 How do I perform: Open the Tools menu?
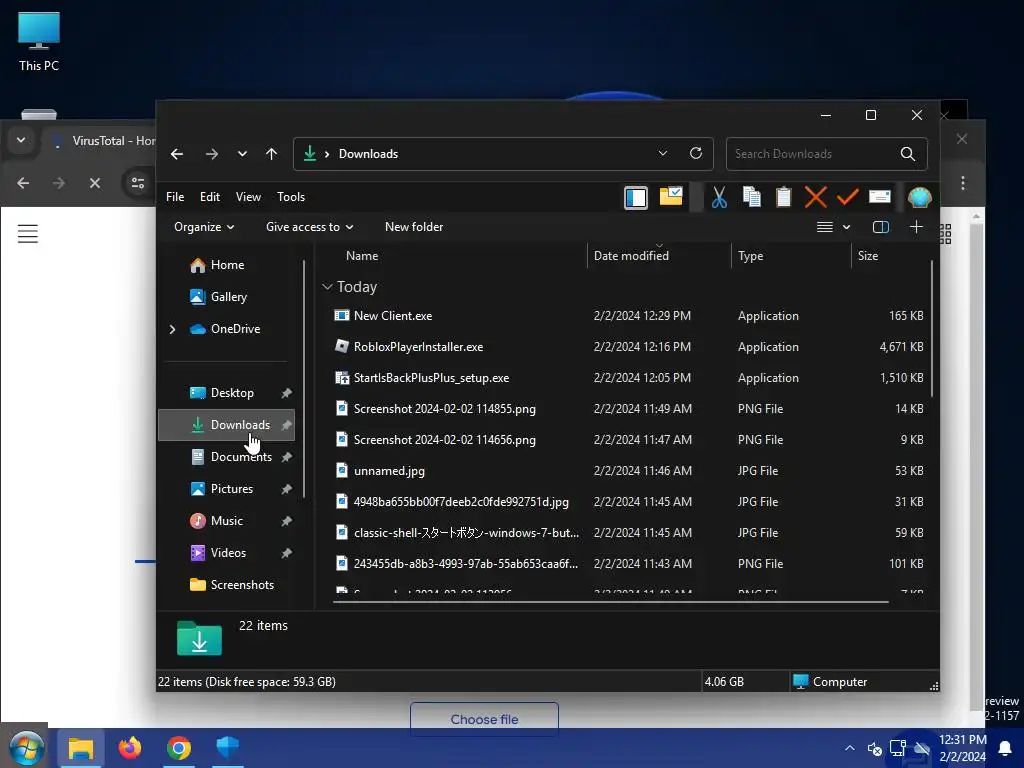(x=291, y=197)
